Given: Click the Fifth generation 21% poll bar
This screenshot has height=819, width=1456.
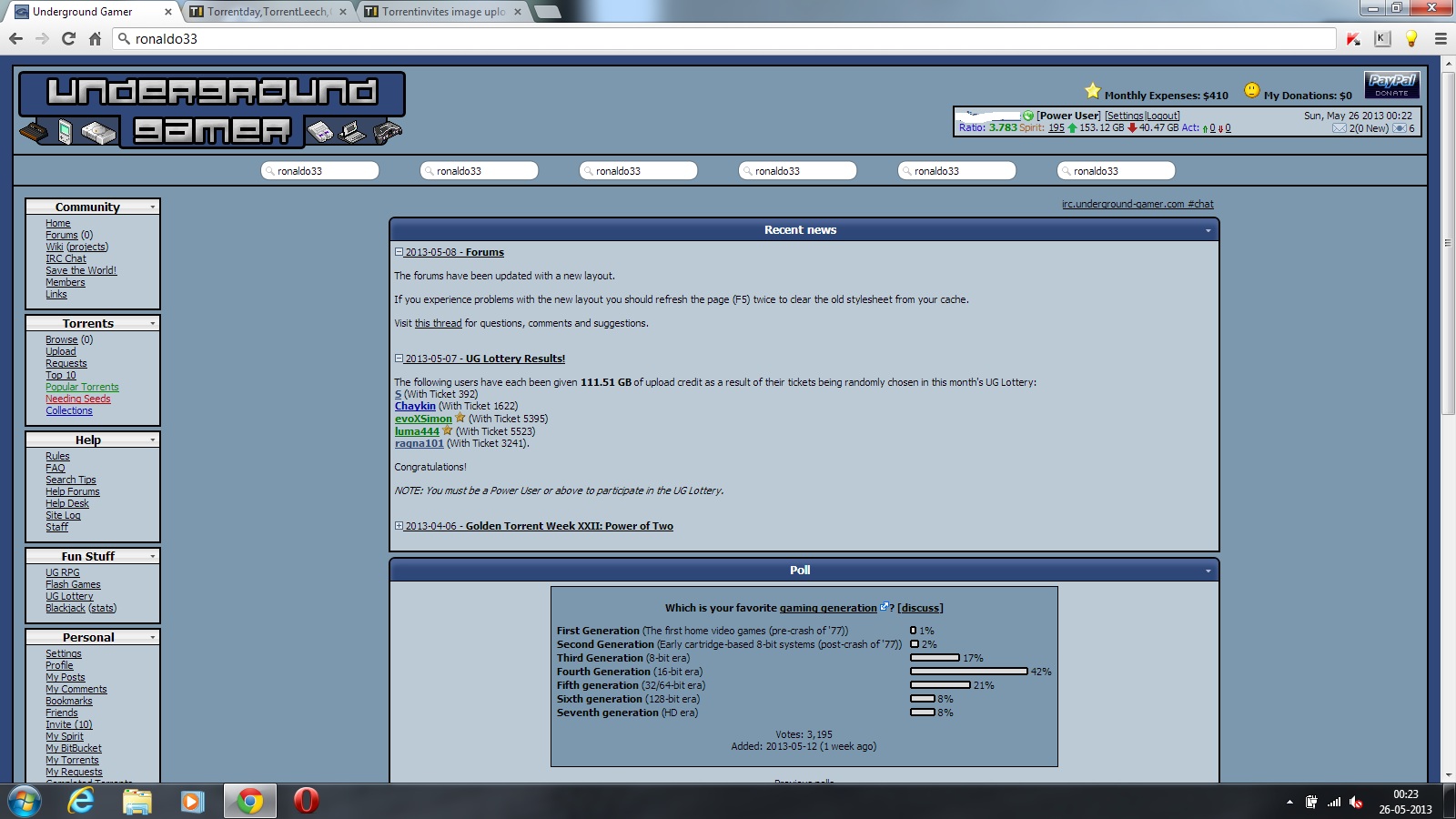Looking at the screenshot, I should point(940,685).
